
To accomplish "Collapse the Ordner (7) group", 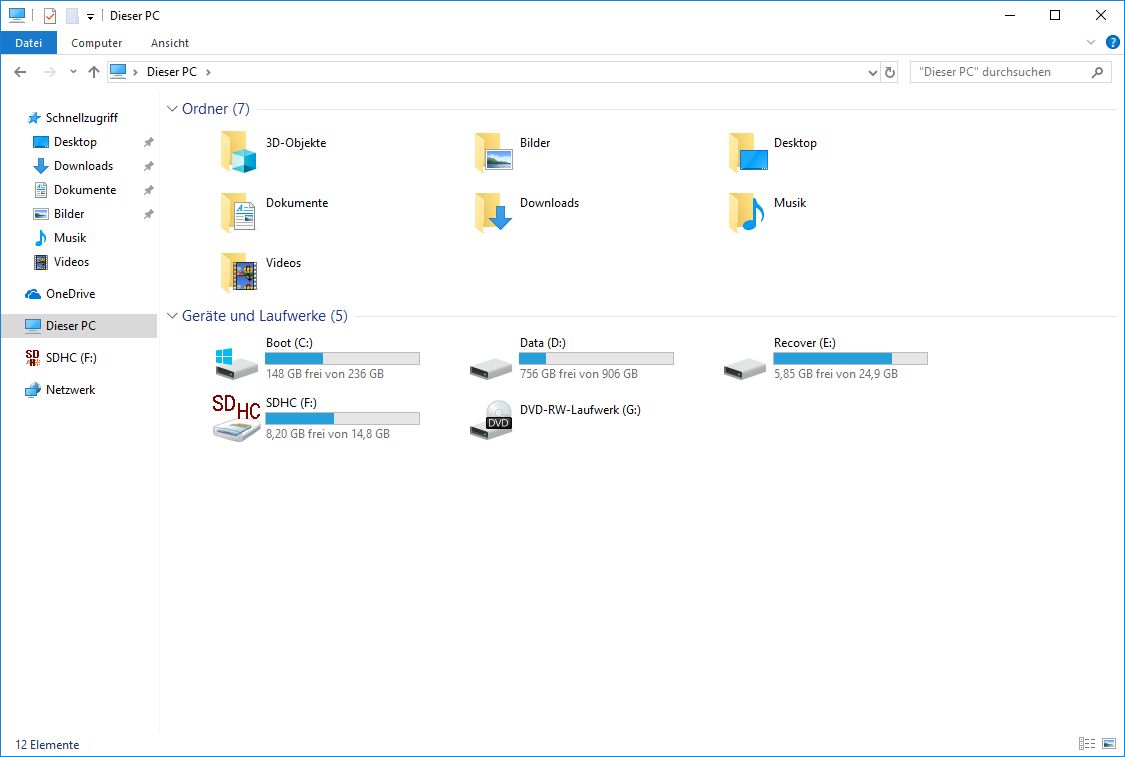I will (x=172, y=109).
